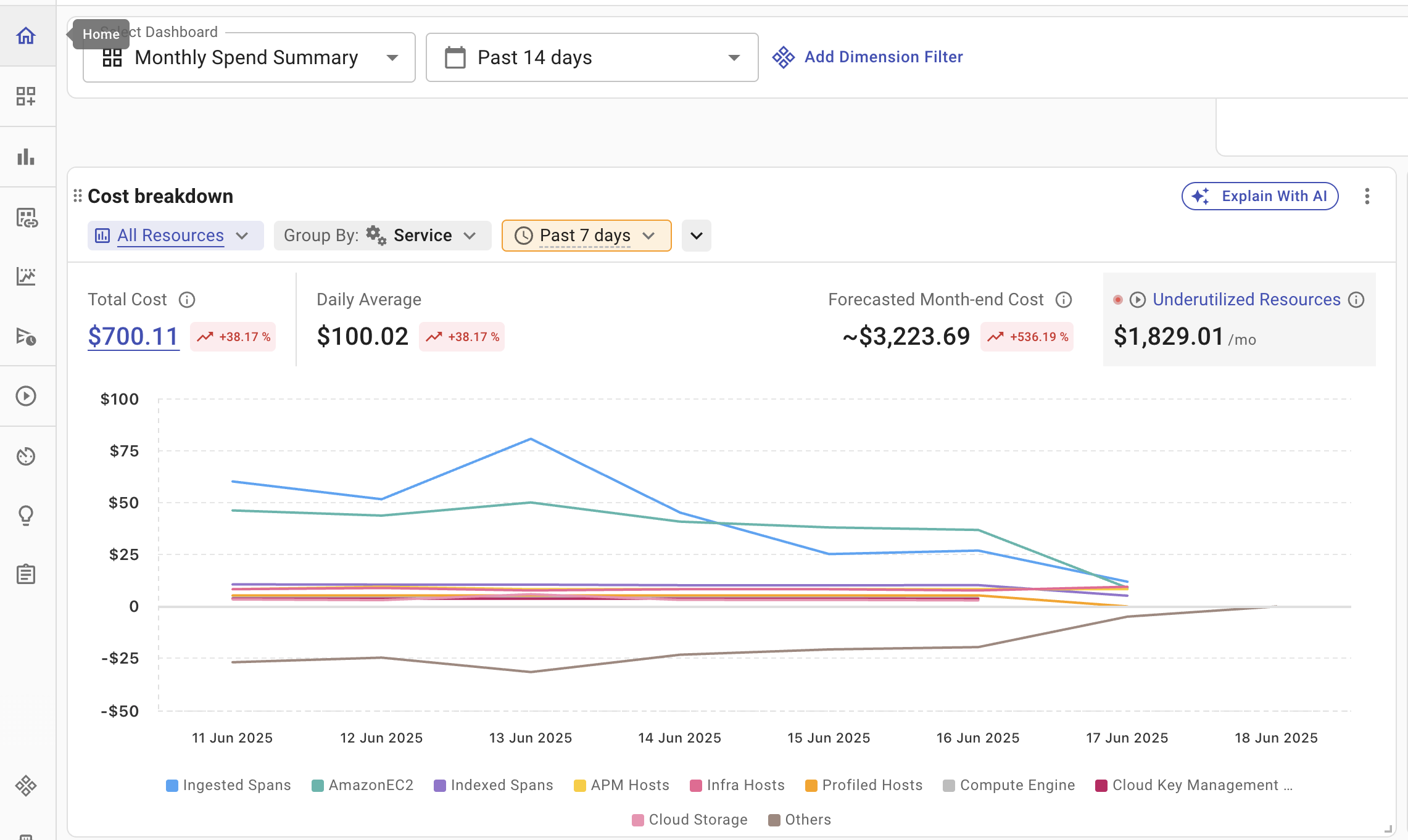
Task: Open the Monthly Spend Summary dashboard dropdown
Action: 249,57
